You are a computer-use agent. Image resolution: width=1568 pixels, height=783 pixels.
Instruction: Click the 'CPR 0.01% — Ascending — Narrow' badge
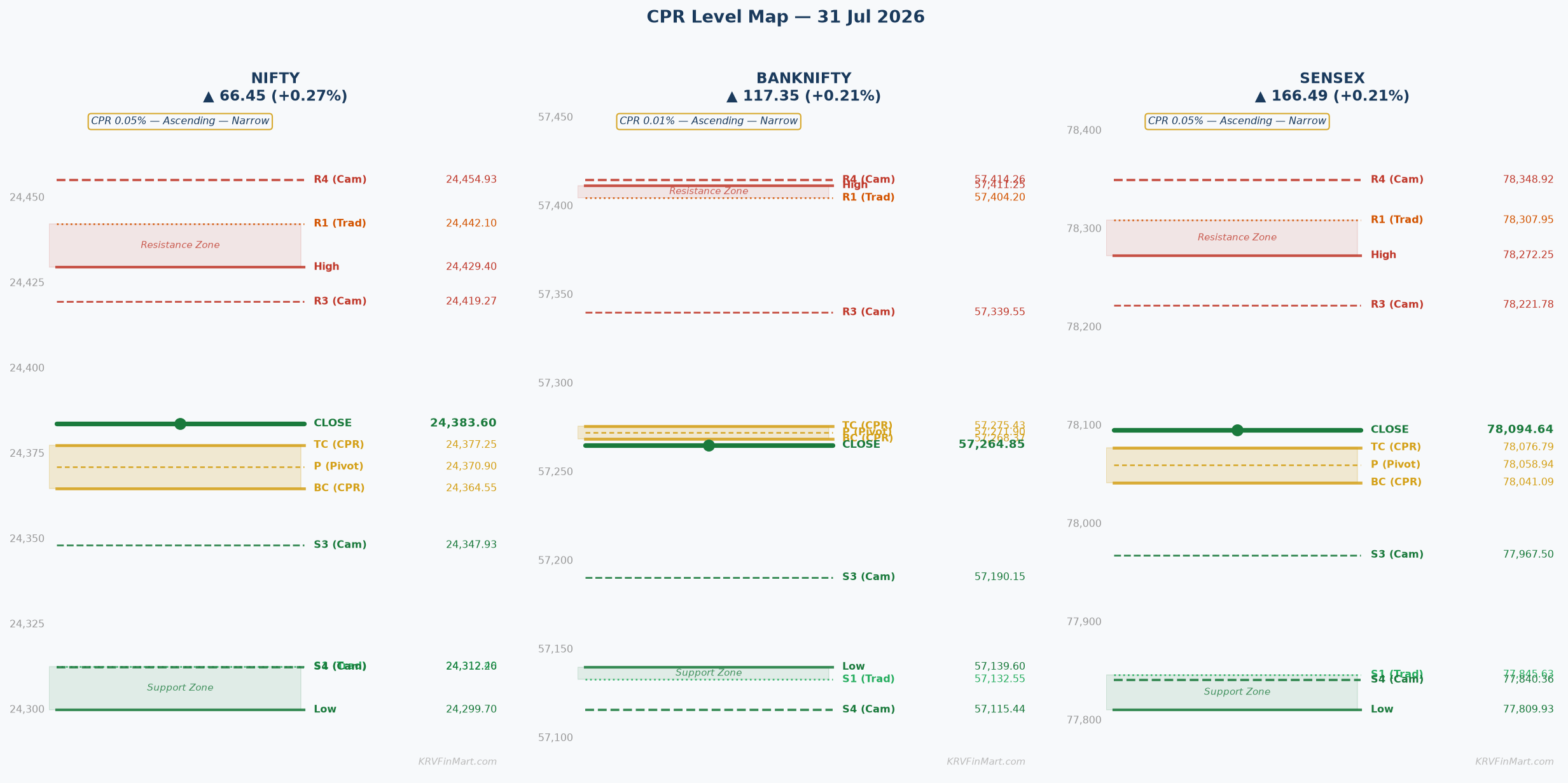point(709,121)
